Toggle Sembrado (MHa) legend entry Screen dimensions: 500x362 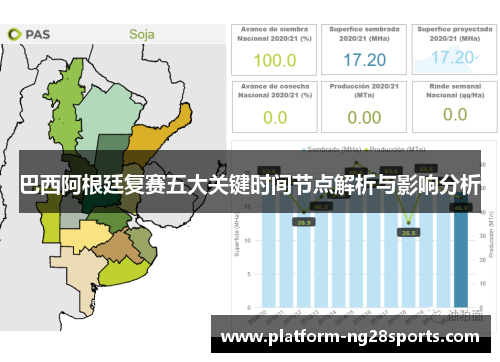coord(331,149)
